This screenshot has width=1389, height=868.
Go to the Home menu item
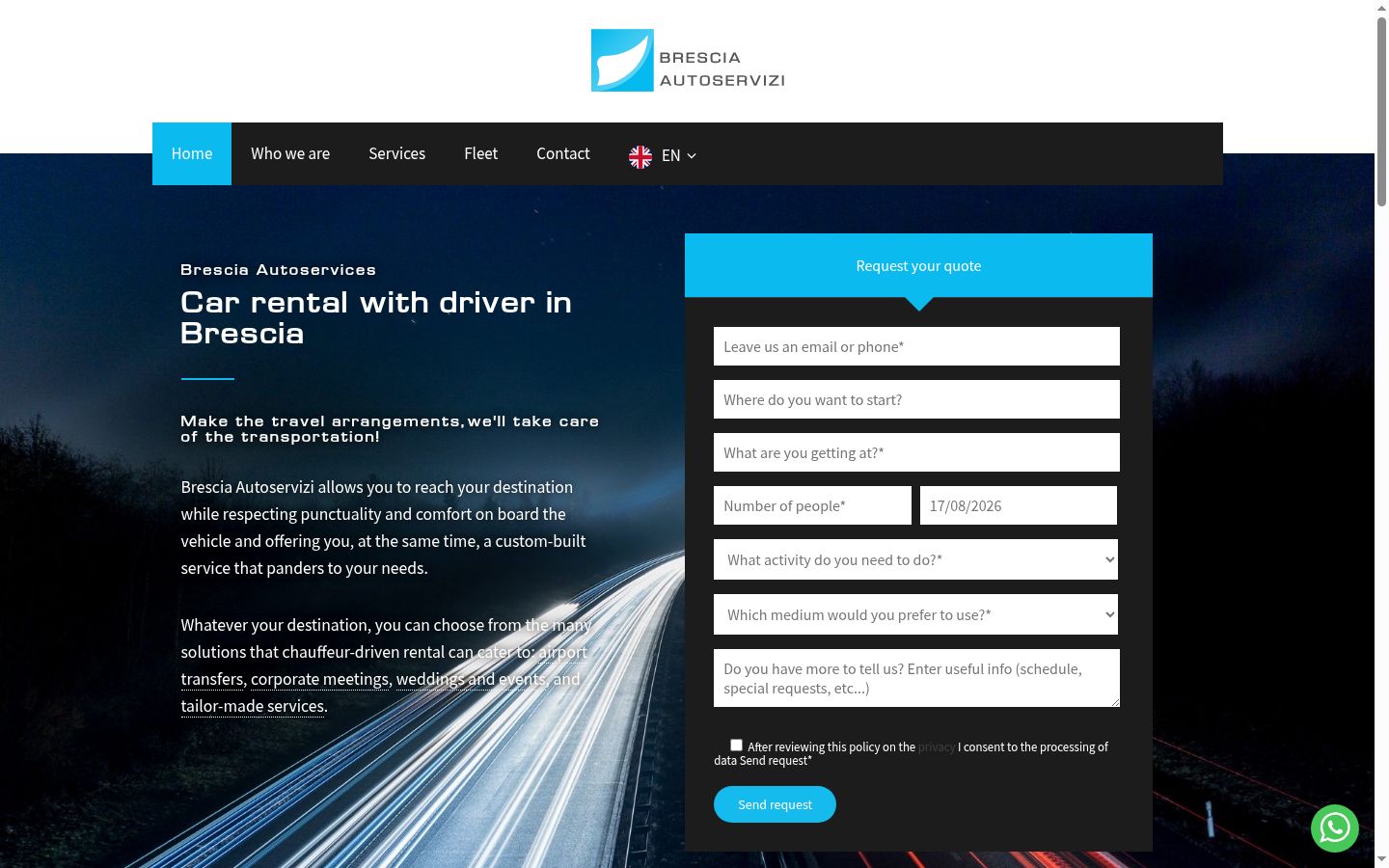click(192, 153)
